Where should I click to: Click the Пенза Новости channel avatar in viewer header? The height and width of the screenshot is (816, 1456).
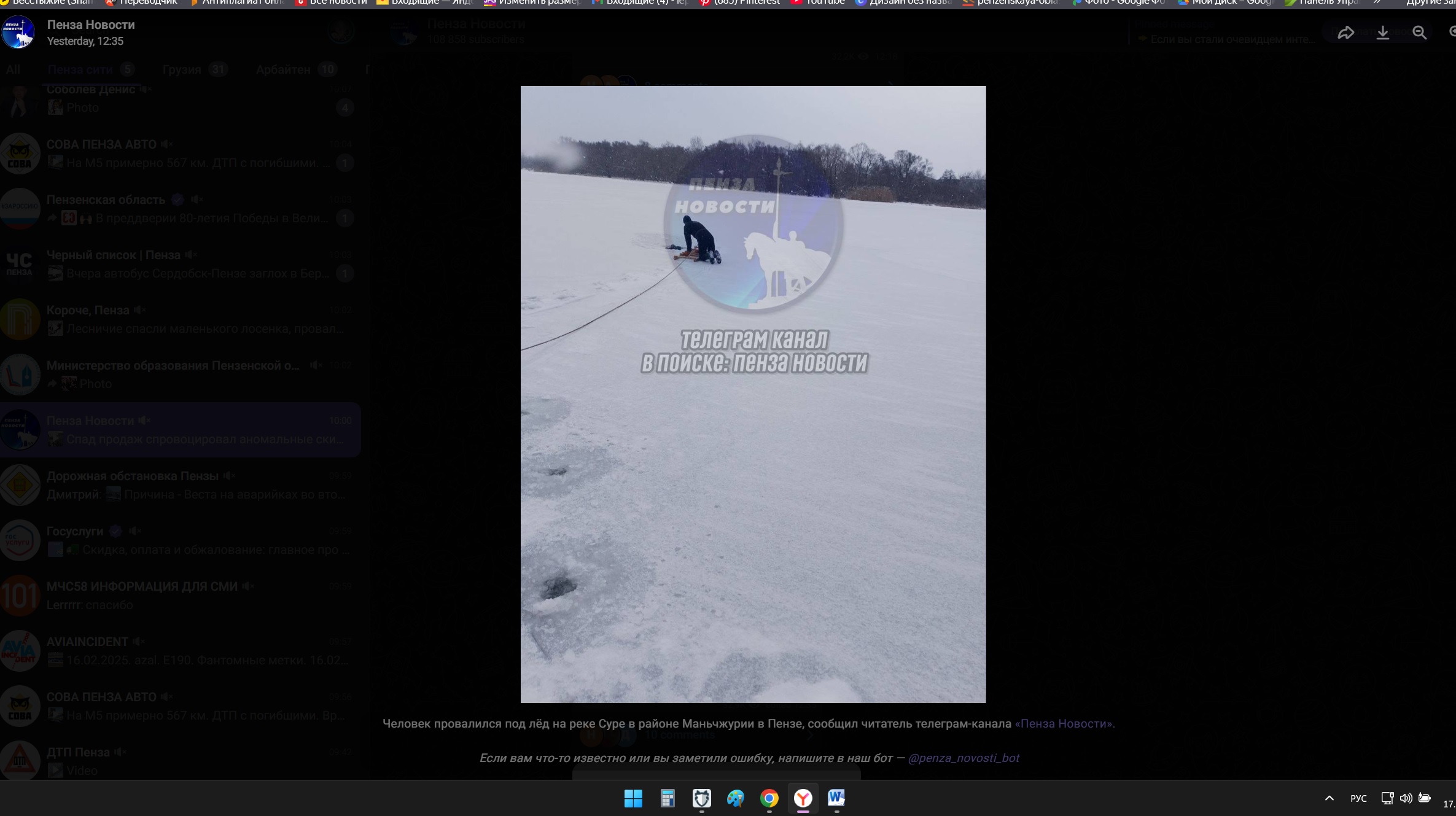click(18, 32)
